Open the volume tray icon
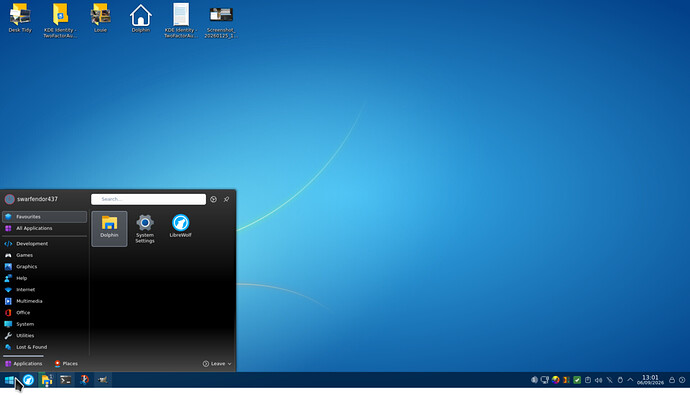This screenshot has height=395, width=690. tap(598, 380)
